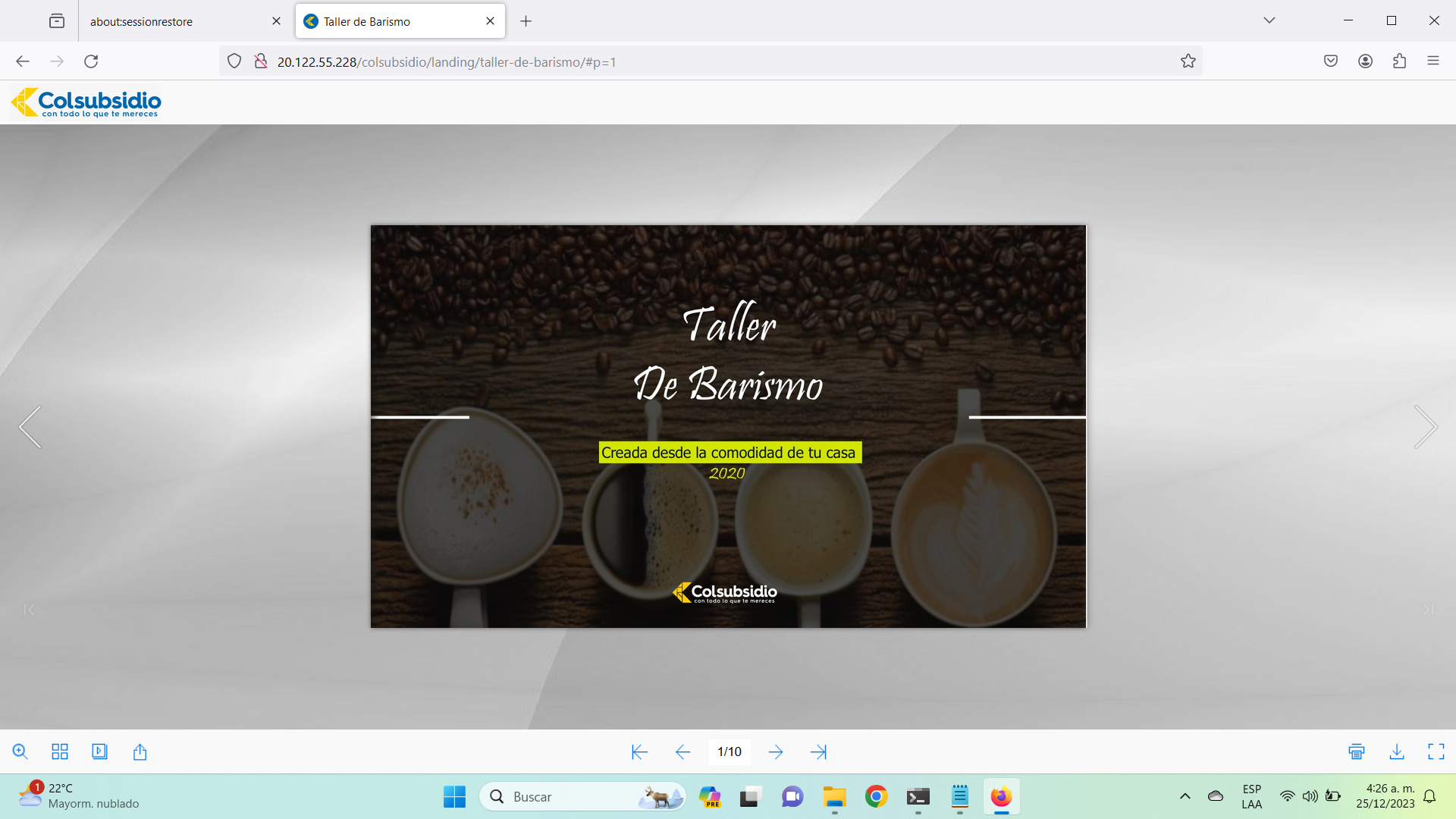Go to previous page in bottom toolbar
1456x819 pixels.
682,752
